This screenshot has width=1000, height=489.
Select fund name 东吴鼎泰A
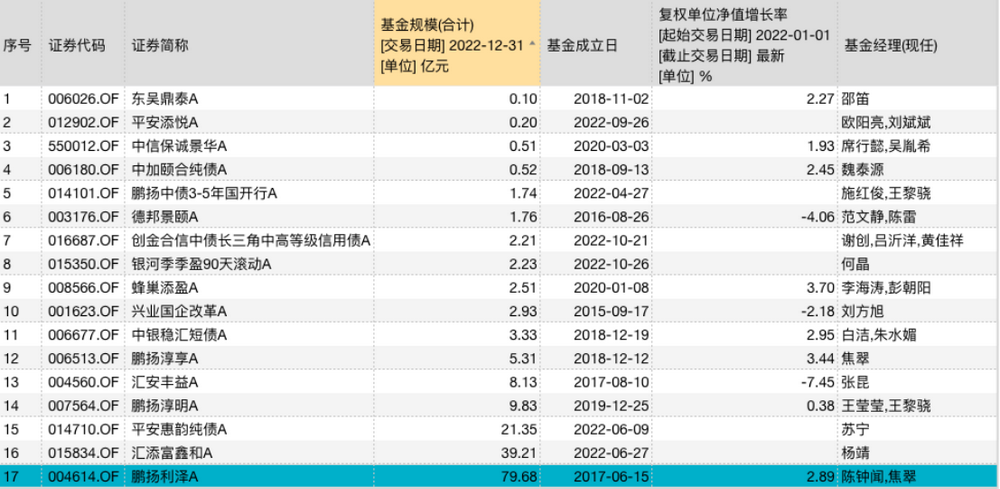pos(165,99)
